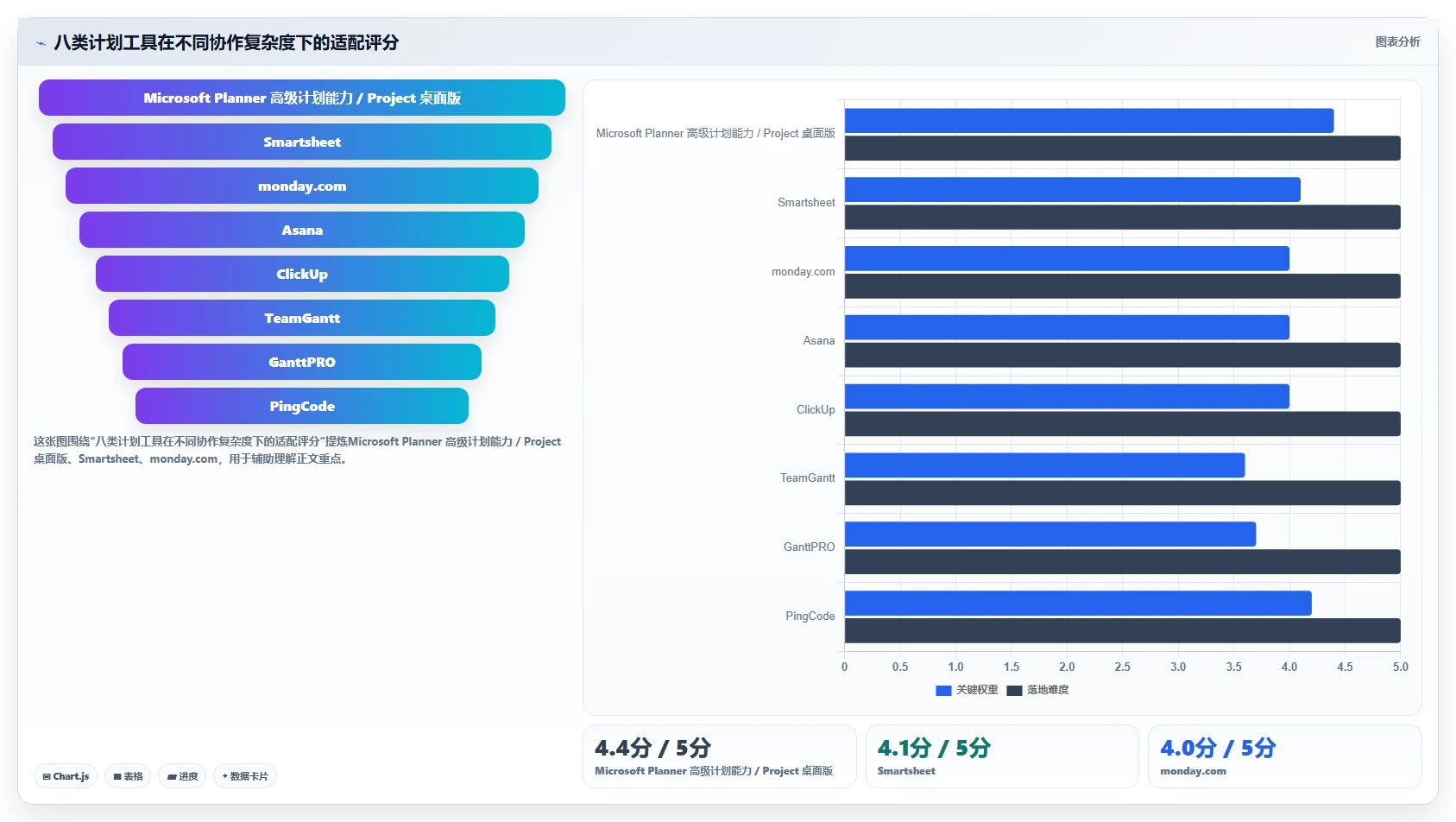Click the blue 关键权重 bar for Asana

(1067, 327)
